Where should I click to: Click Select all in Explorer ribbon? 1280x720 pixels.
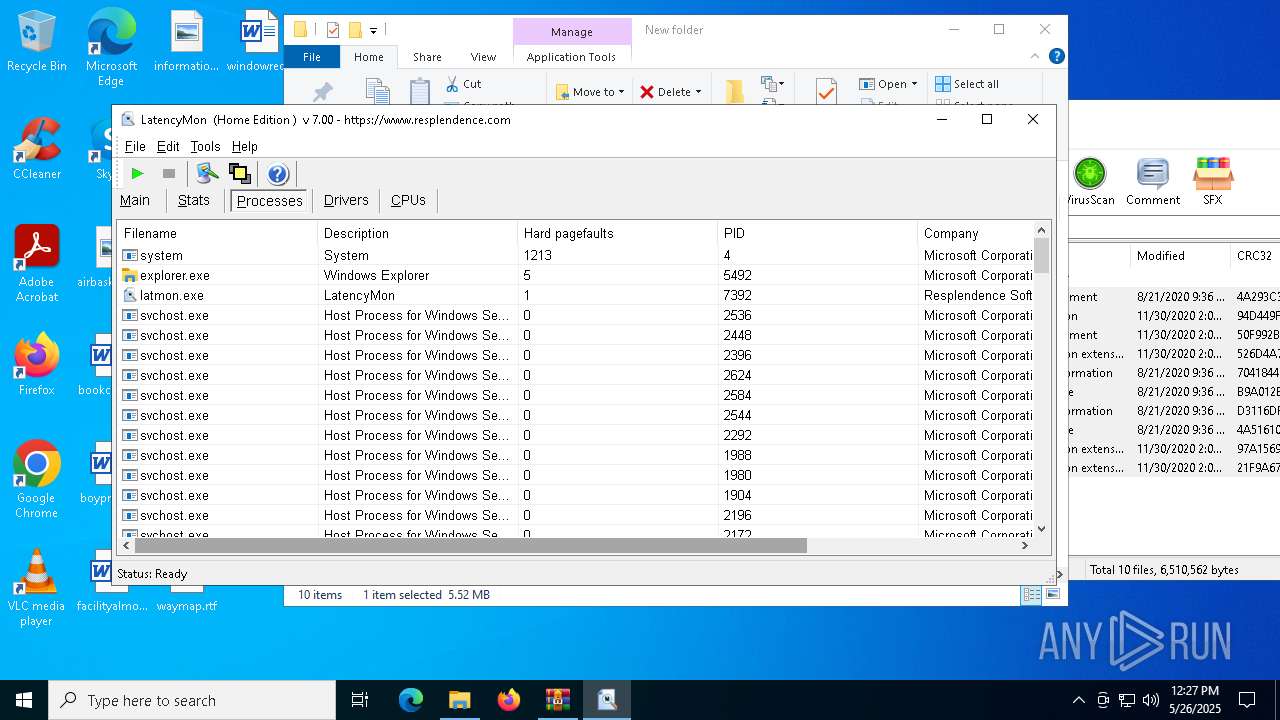968,84
